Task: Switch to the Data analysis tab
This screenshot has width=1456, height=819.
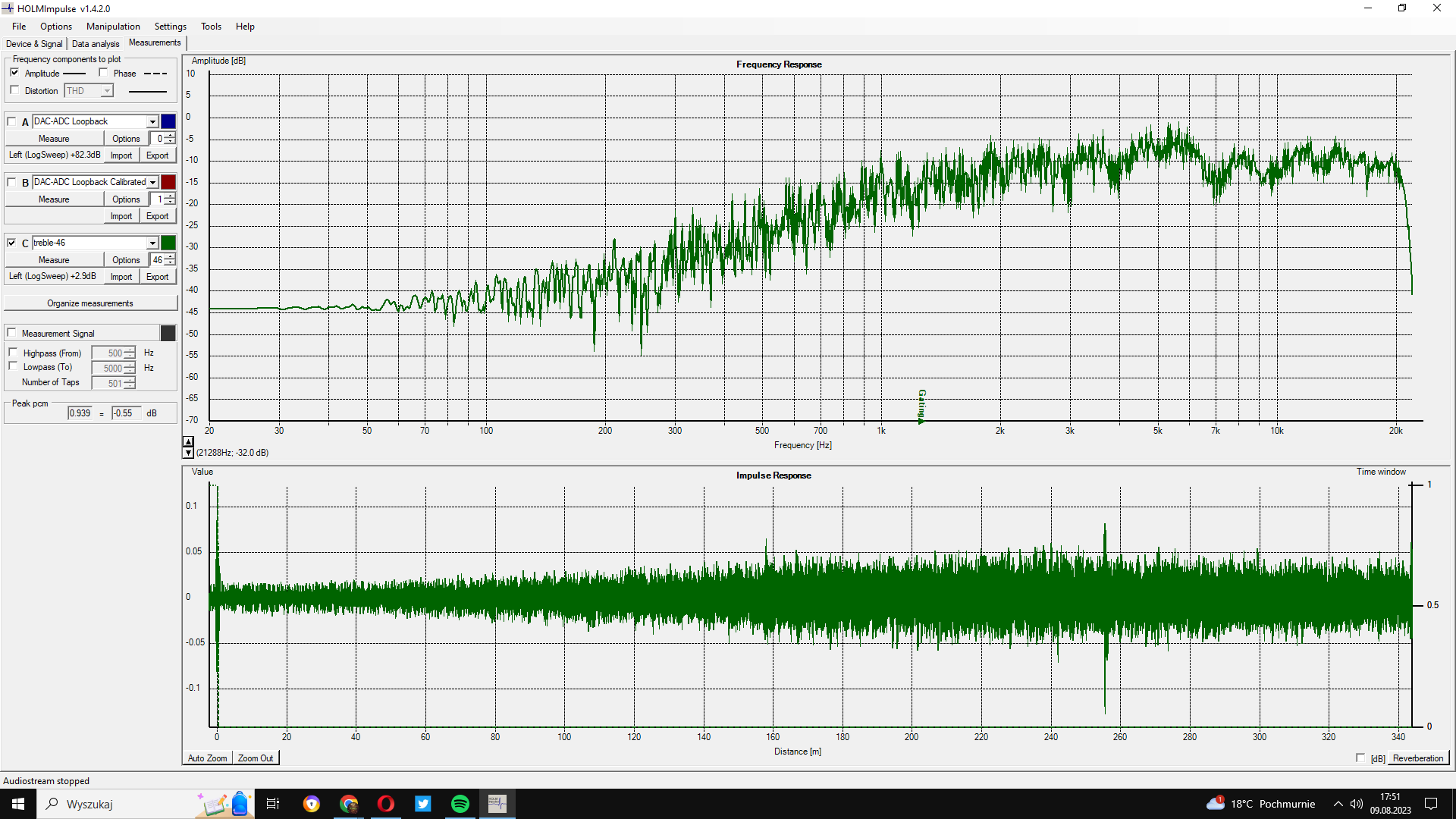Action: coord(96,44)
